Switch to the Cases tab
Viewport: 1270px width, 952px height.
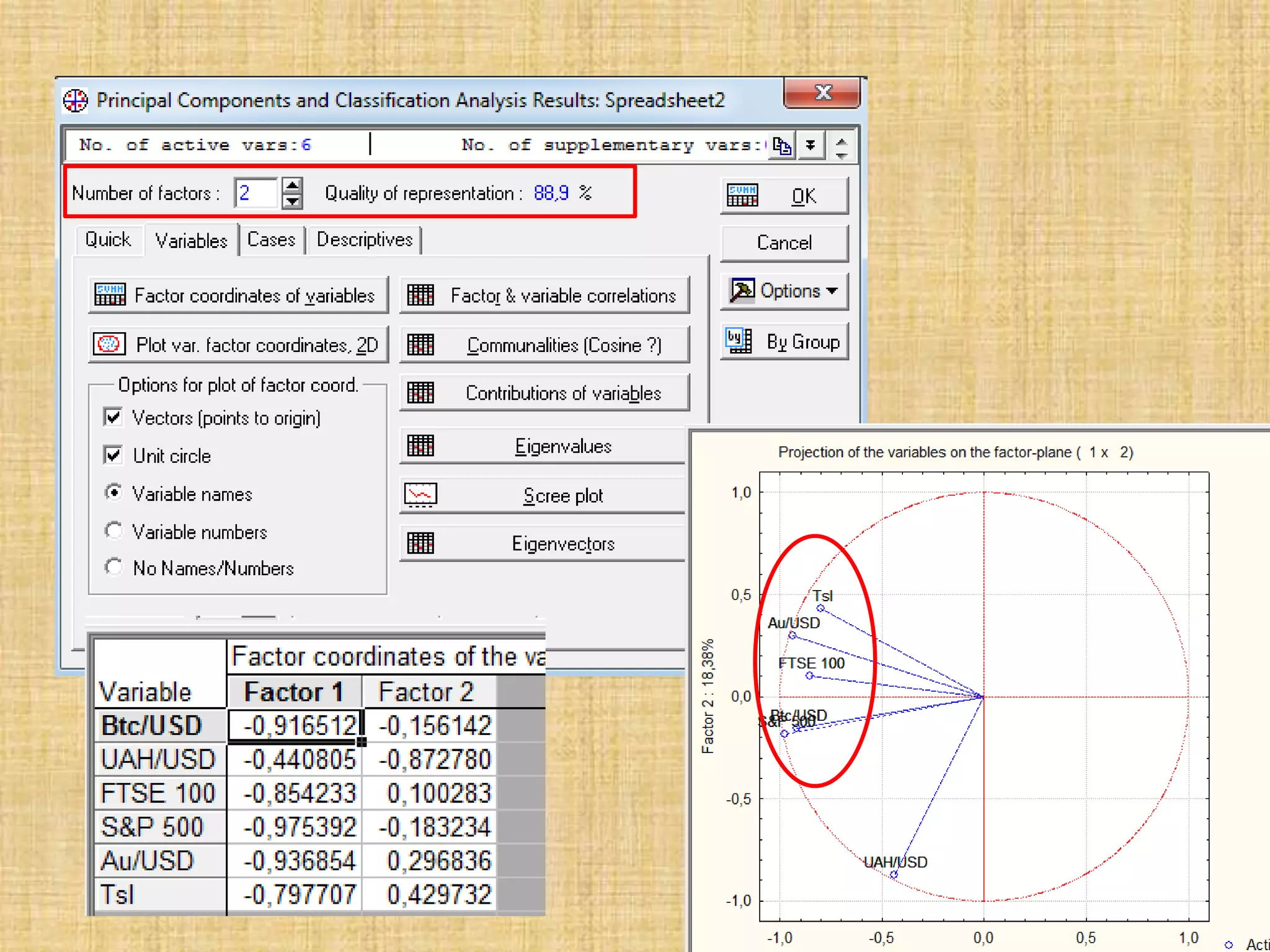[x=271, y=240]
